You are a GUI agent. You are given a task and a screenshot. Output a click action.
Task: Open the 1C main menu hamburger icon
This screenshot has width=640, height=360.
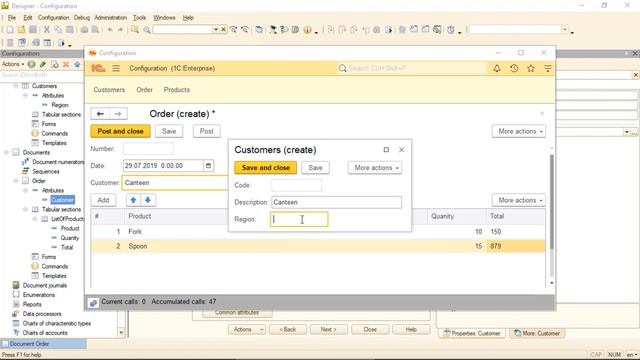click(x=116, y=68)
